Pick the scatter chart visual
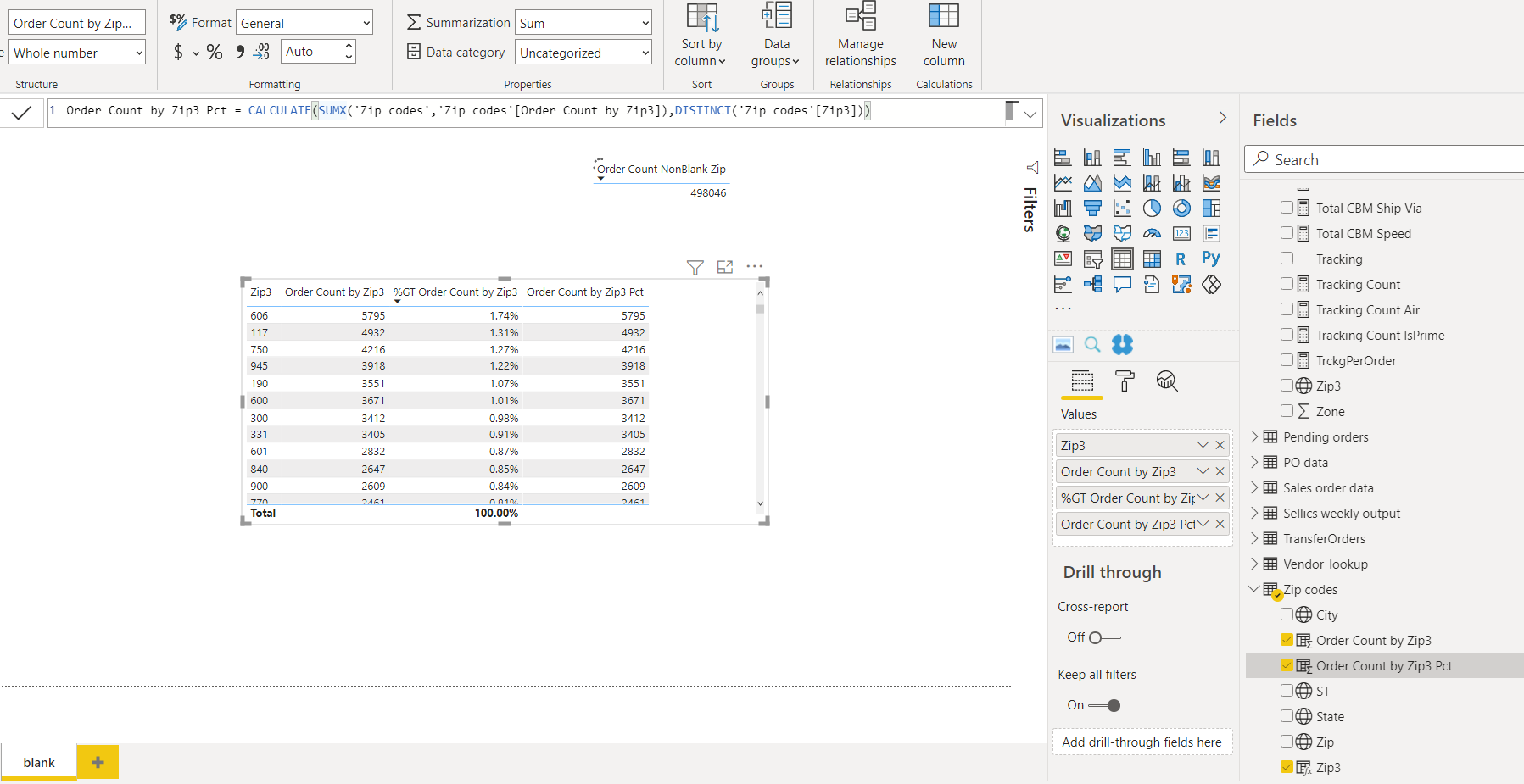This screenshot has height=784, width=1524. [x=1122, y=208]
